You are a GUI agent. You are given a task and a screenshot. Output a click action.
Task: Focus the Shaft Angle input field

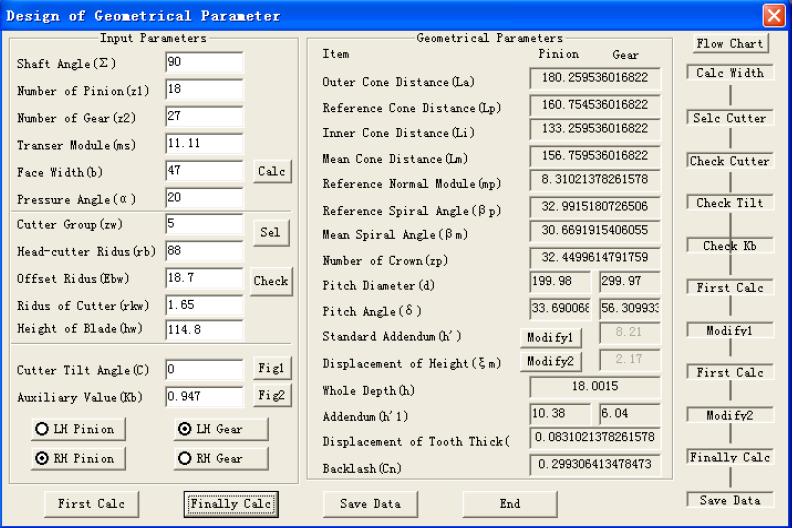pos(204,62)
